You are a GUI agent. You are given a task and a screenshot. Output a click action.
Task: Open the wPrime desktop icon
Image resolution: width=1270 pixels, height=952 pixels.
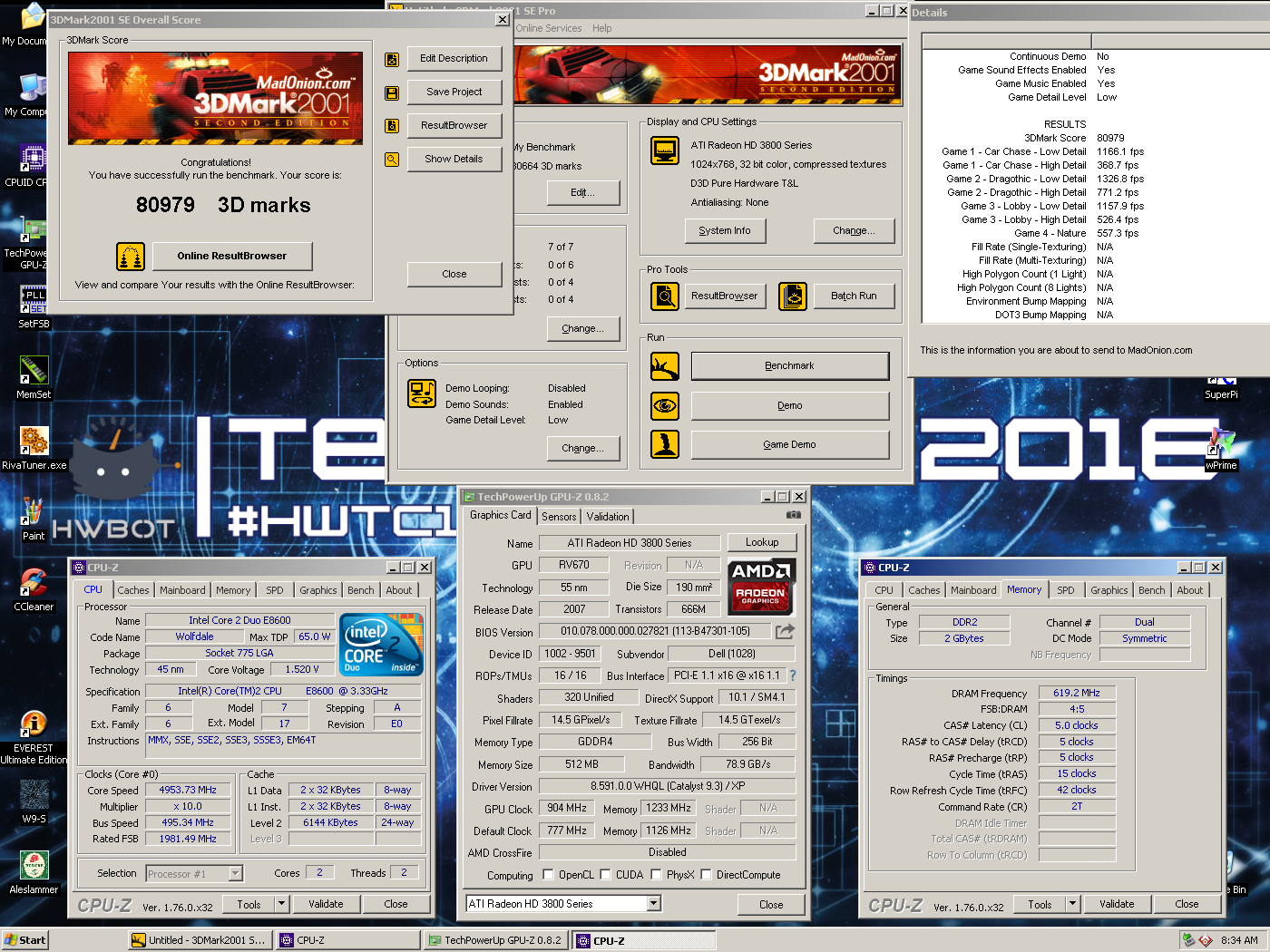point(1221,449)
